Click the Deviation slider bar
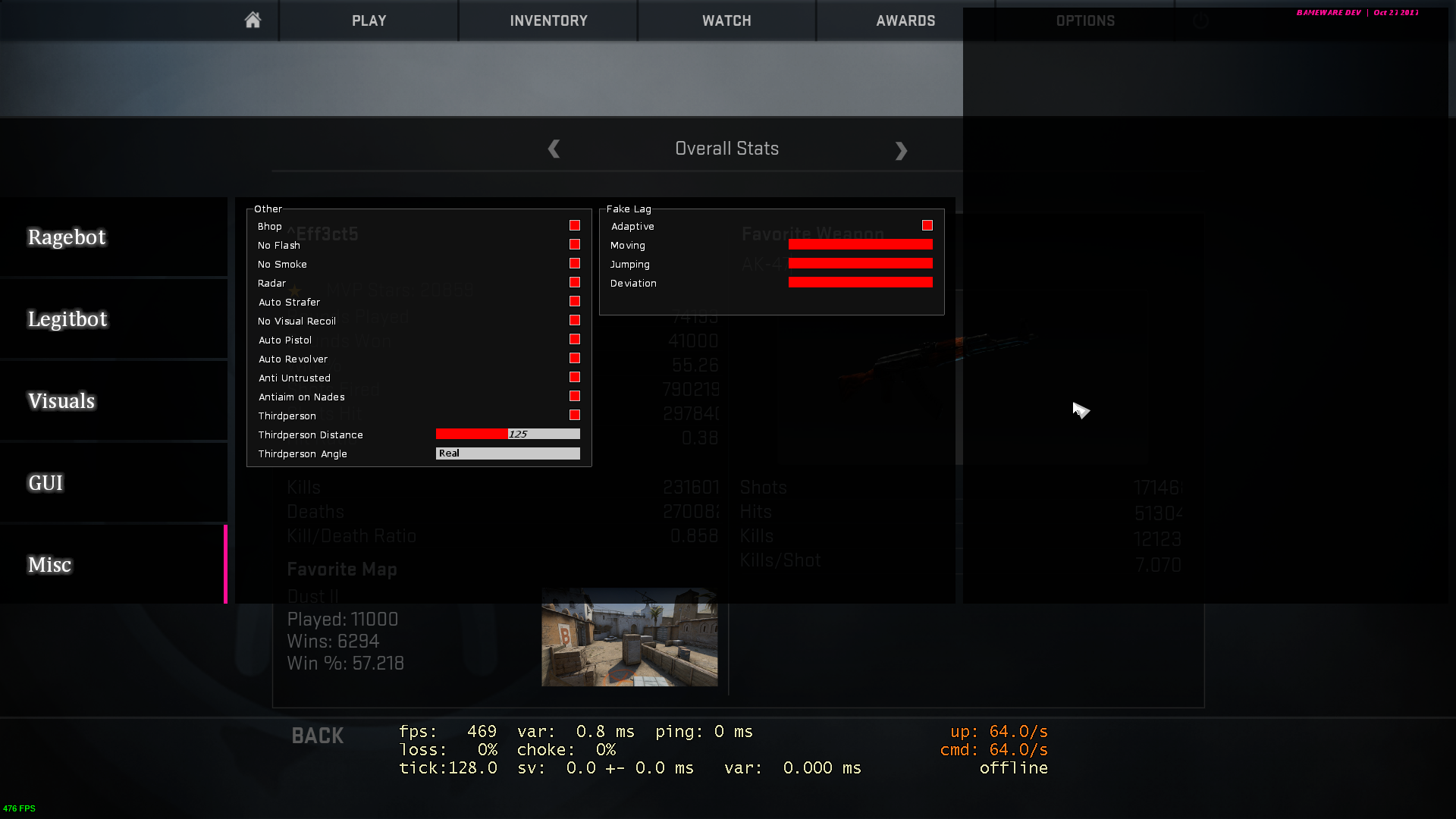Image resolution: width=1456 pixels, height=819 pixels. 860,283
